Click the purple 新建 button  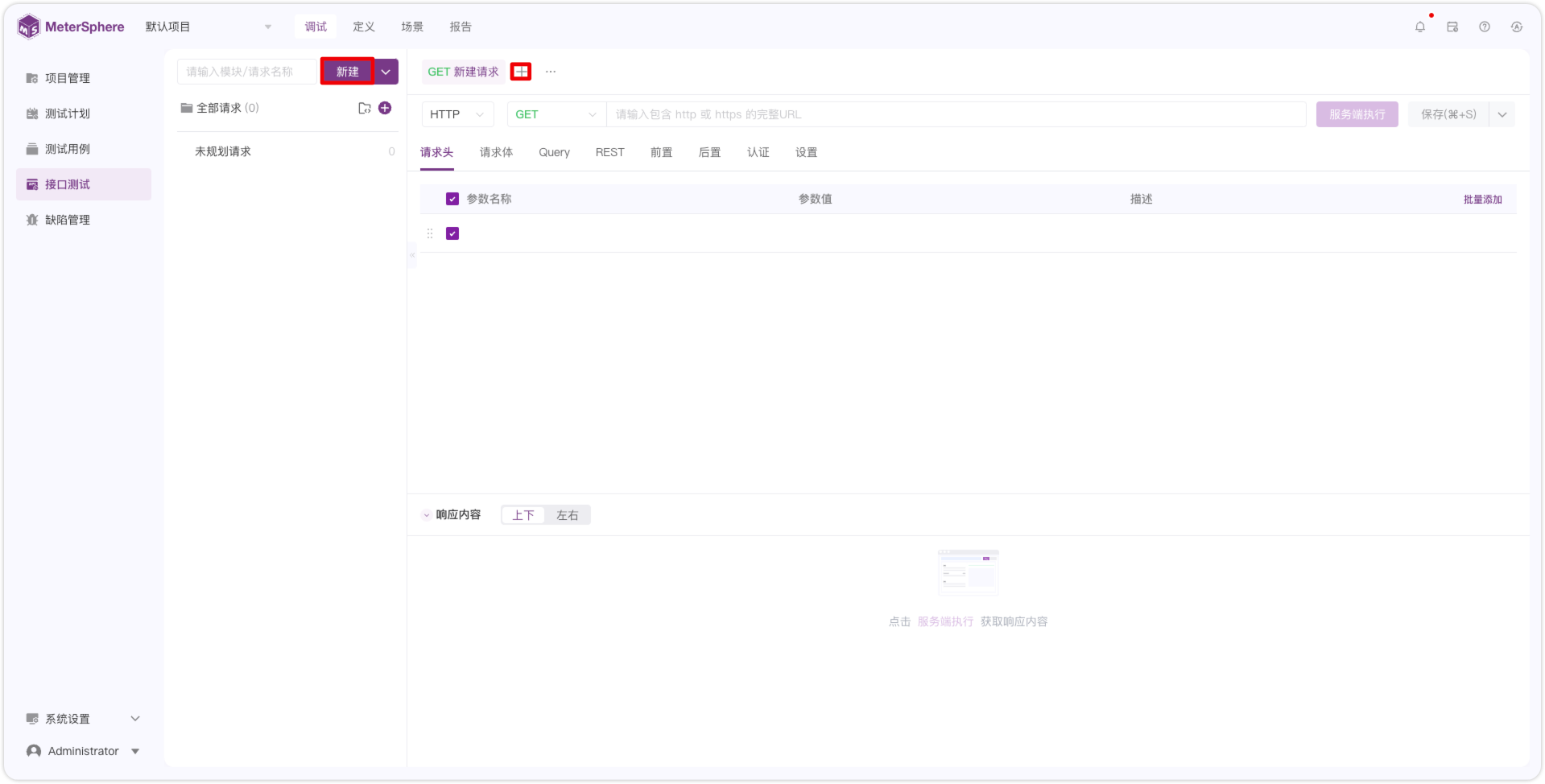pyautogui.click(x=348, y=72)
